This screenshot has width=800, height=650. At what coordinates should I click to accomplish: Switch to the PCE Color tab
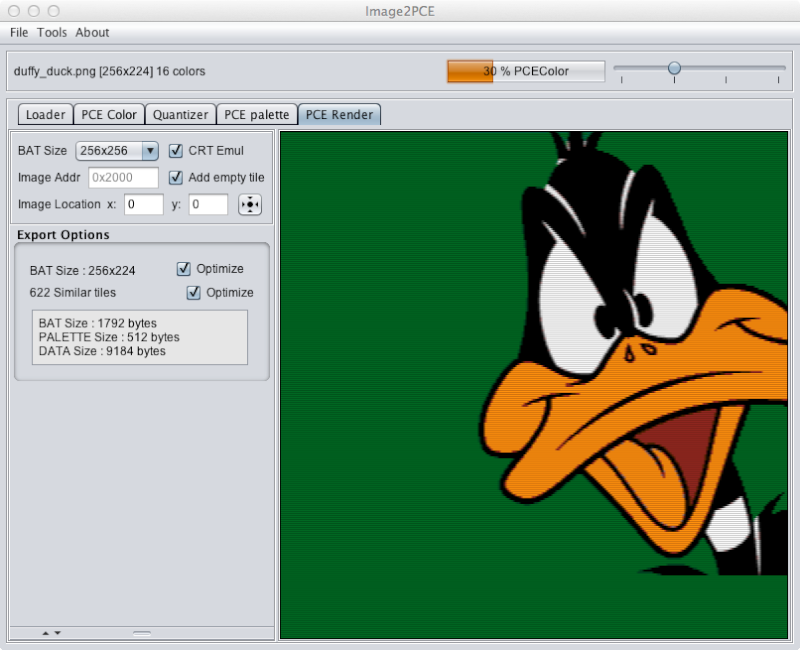pyautogui.click(x=109, y=114)
